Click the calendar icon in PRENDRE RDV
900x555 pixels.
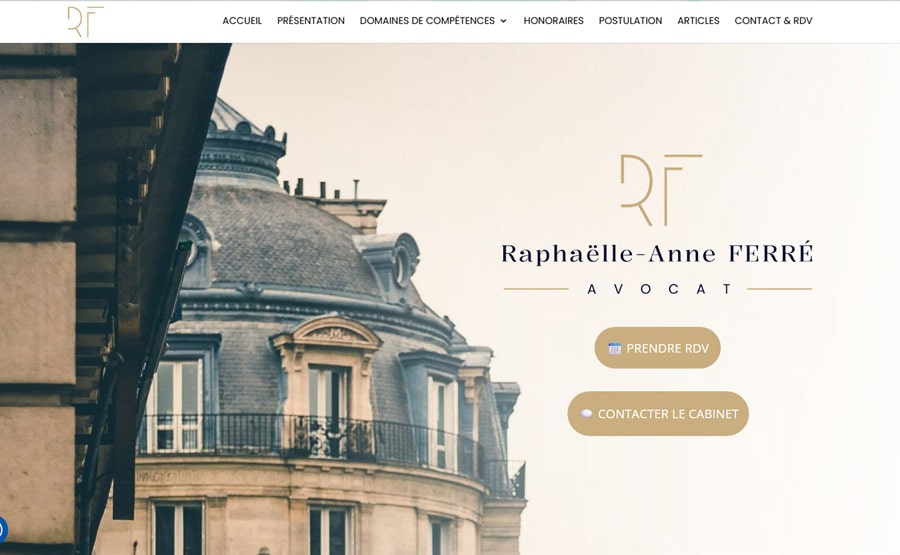click(x=615, y=348)
